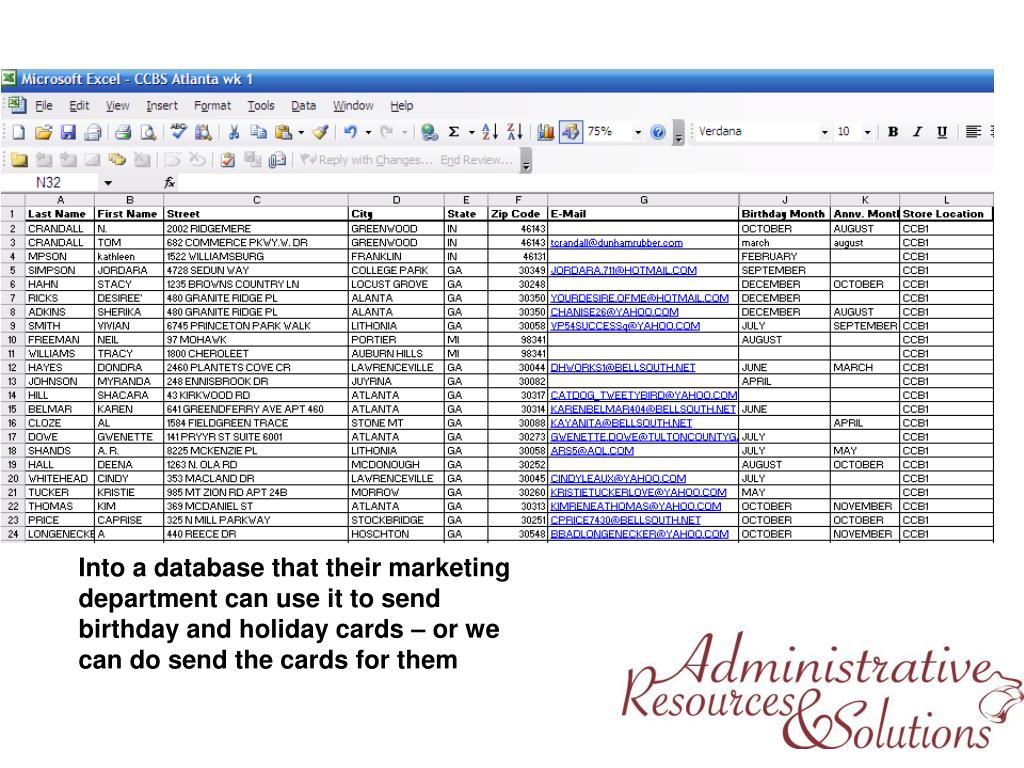
Task: Sort ascending A to Z
Action: pos(490,133)
